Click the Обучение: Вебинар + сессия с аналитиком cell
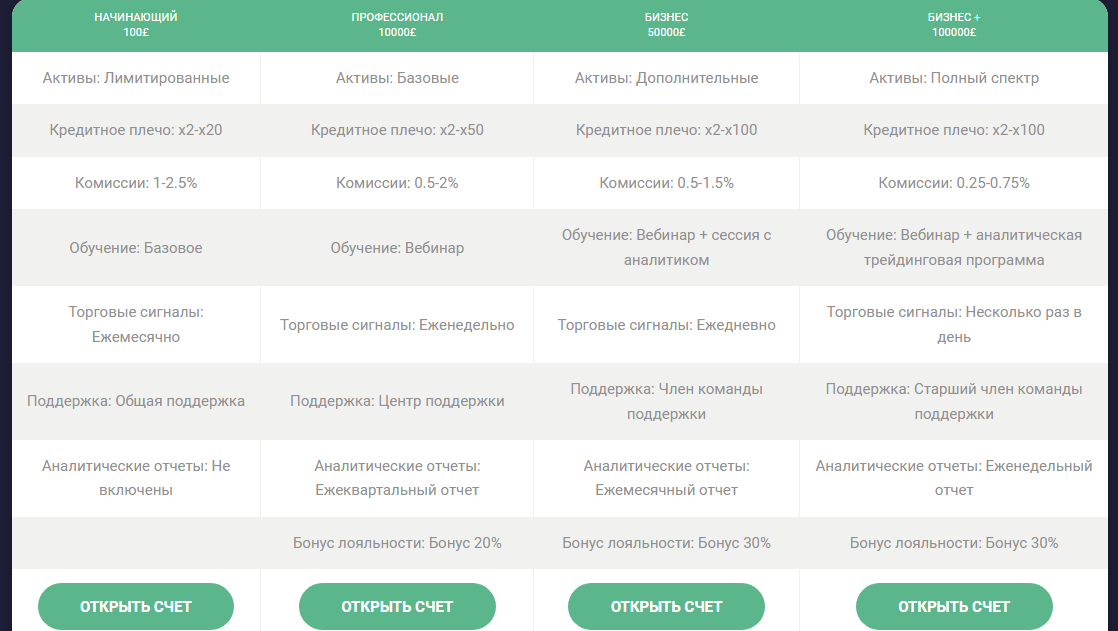 click(x=666, y=247)
